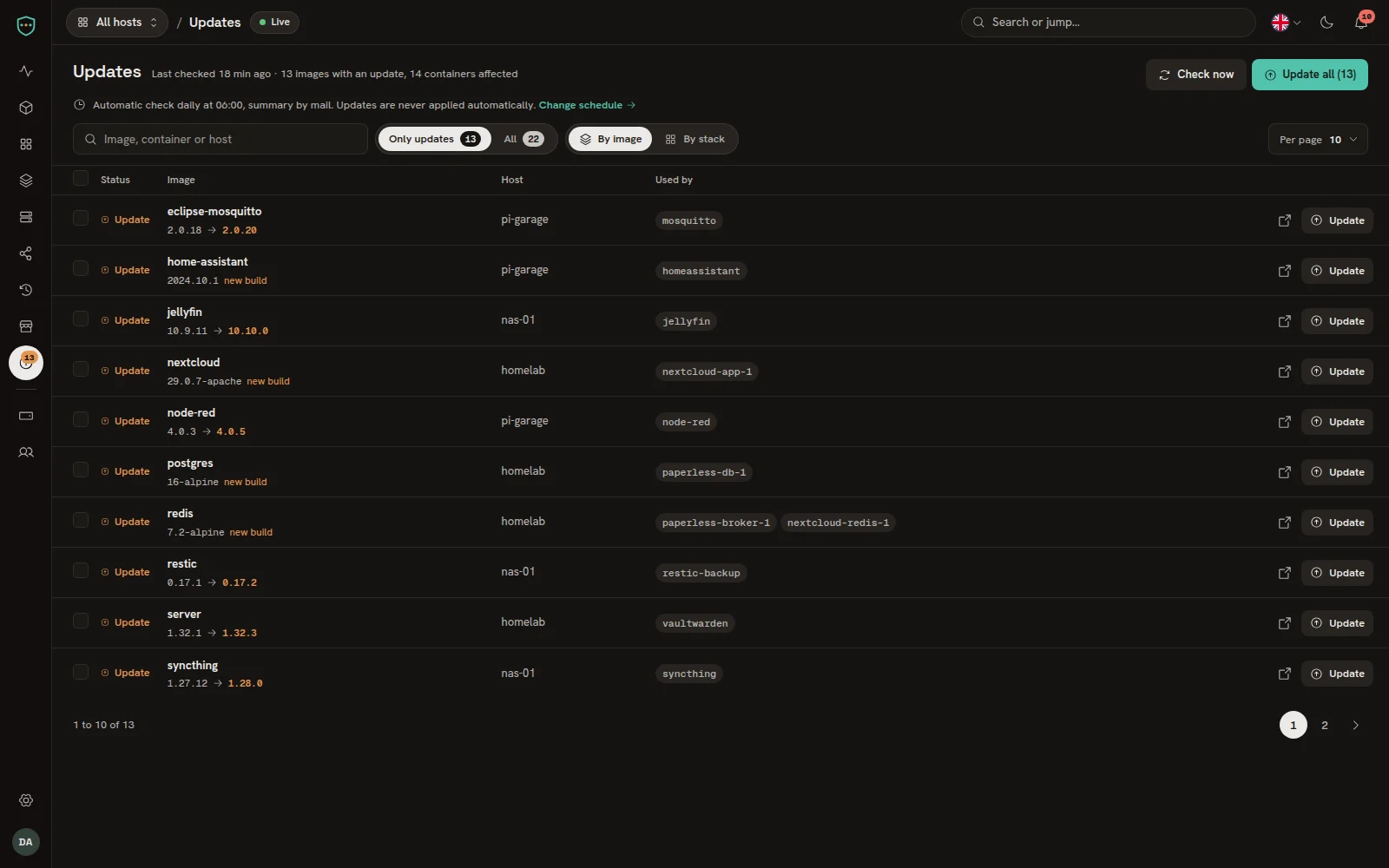Open the network share sidebar icon
The height and width of the screenshot is (868, 1389).
coord(26,253)
